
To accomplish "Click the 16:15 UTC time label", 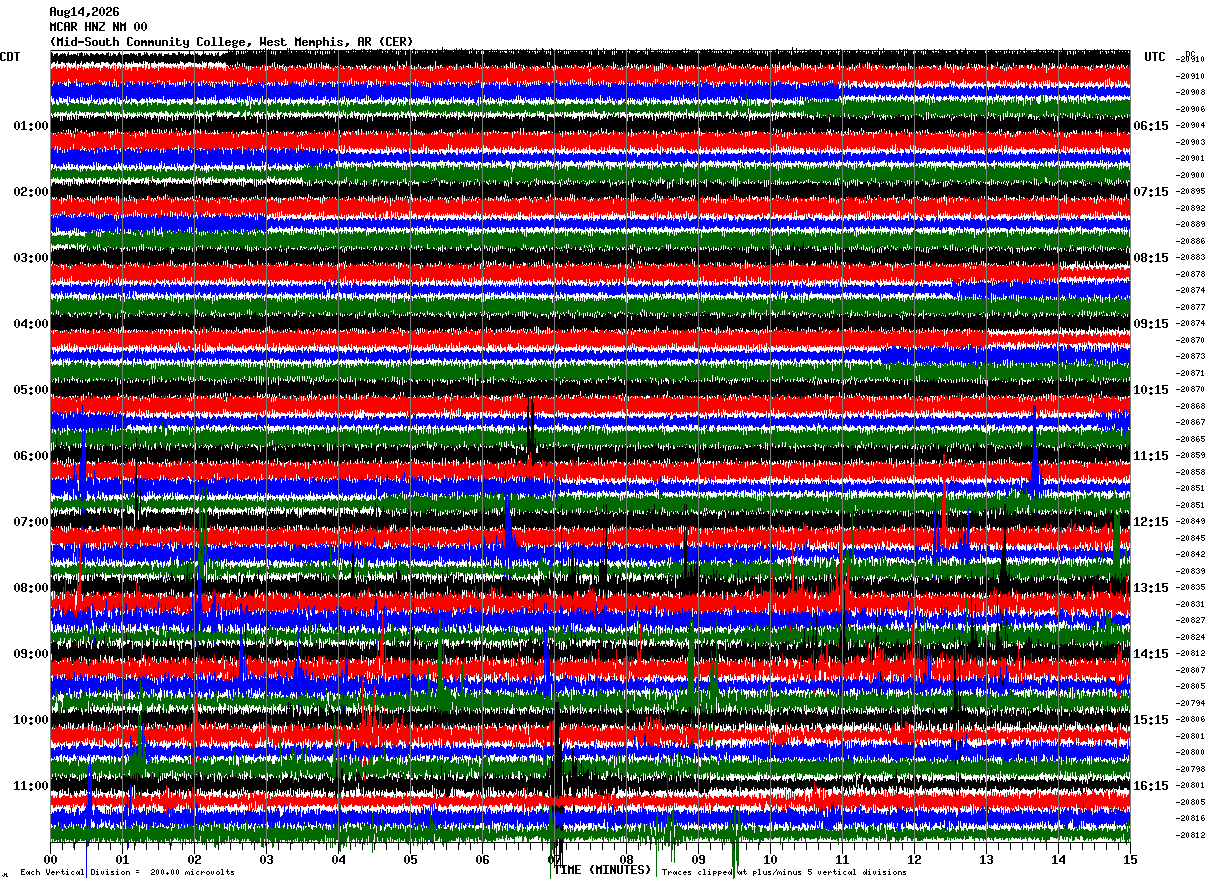I will (1151, 786).
